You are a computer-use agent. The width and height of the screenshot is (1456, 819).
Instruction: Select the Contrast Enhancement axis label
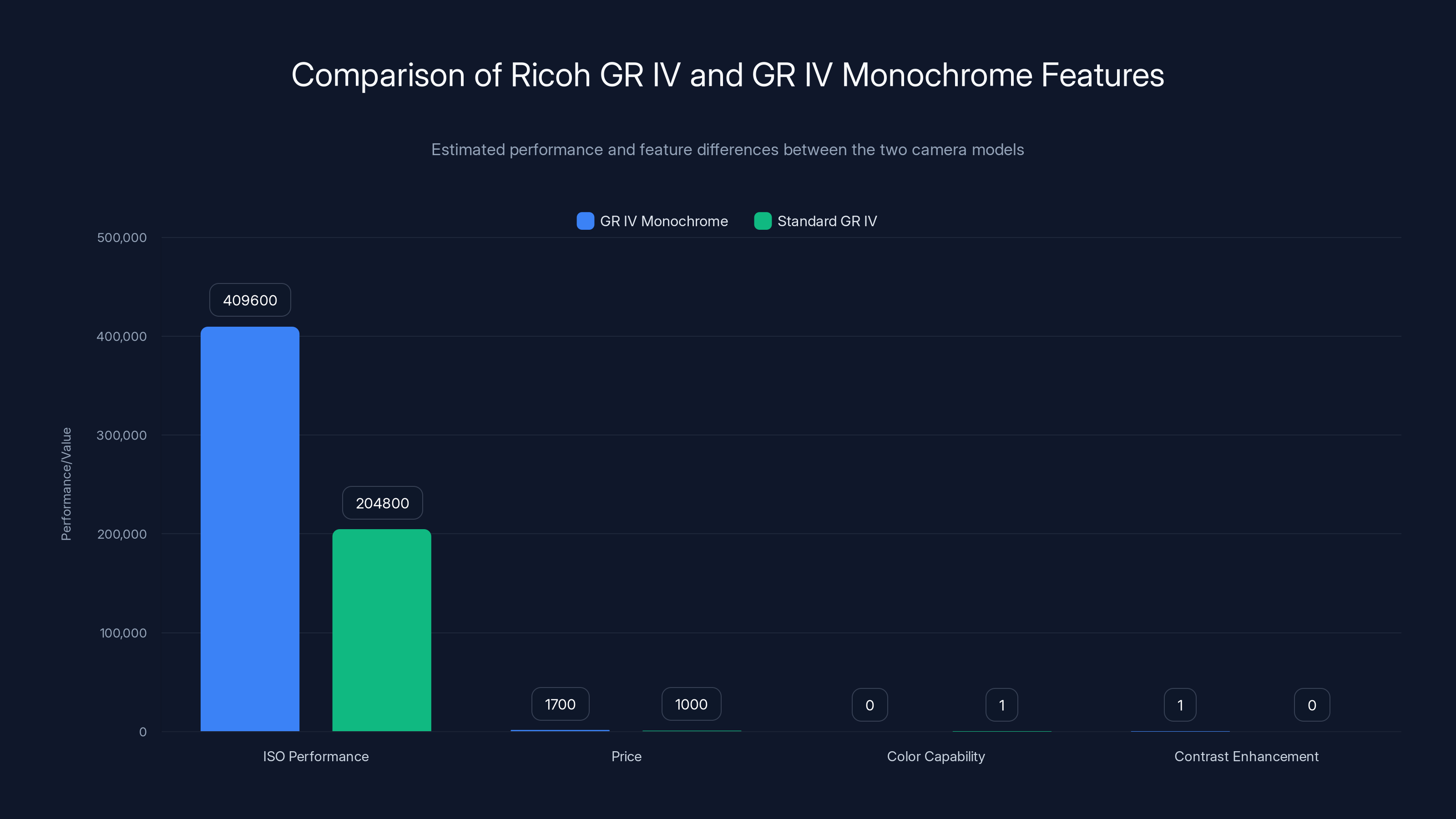point(1246,756)
